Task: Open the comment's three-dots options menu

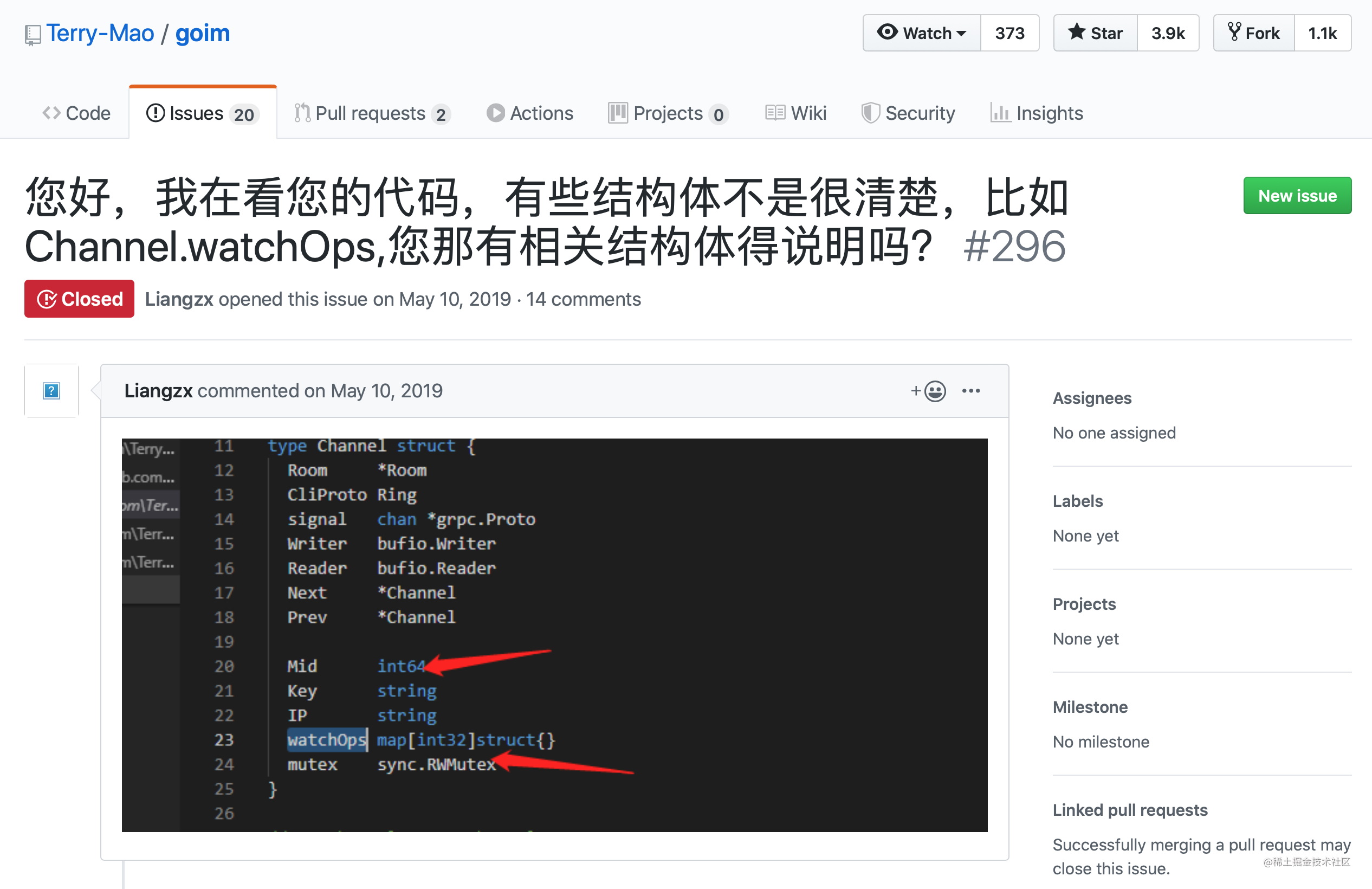Action: pyautogui.click(x=971, y=391)
